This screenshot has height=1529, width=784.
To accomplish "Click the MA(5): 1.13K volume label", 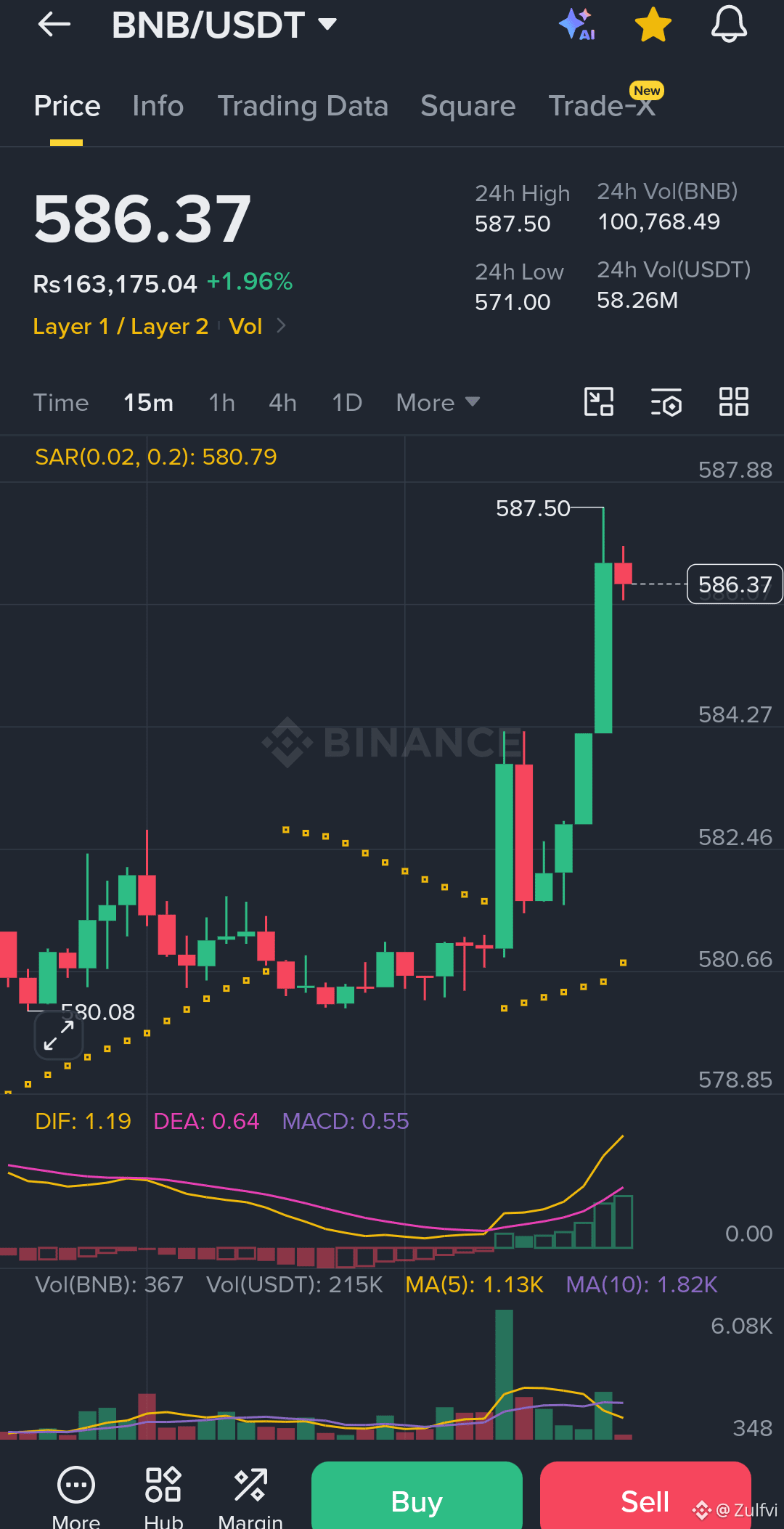I will pyautogui.click(x=475, y=1284).
